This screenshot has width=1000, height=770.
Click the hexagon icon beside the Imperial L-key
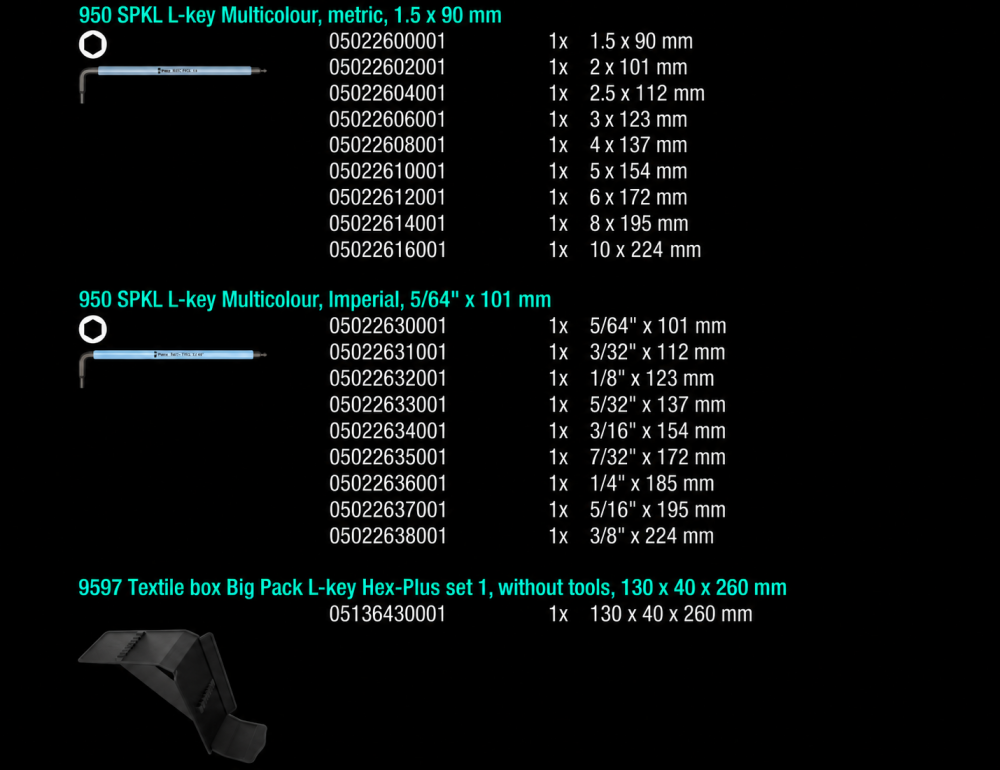(93, 329)
